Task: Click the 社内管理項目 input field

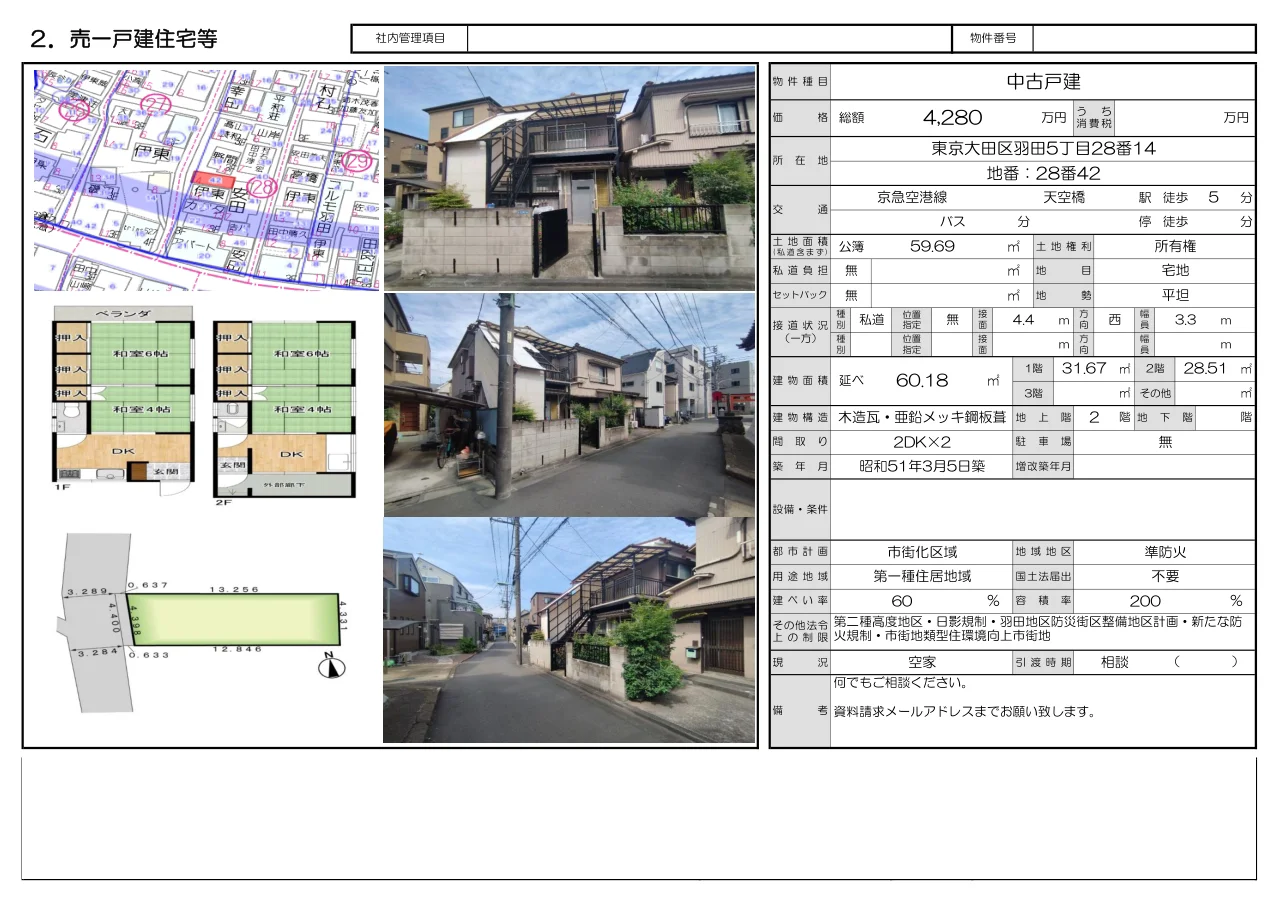Action: point(709,38)
